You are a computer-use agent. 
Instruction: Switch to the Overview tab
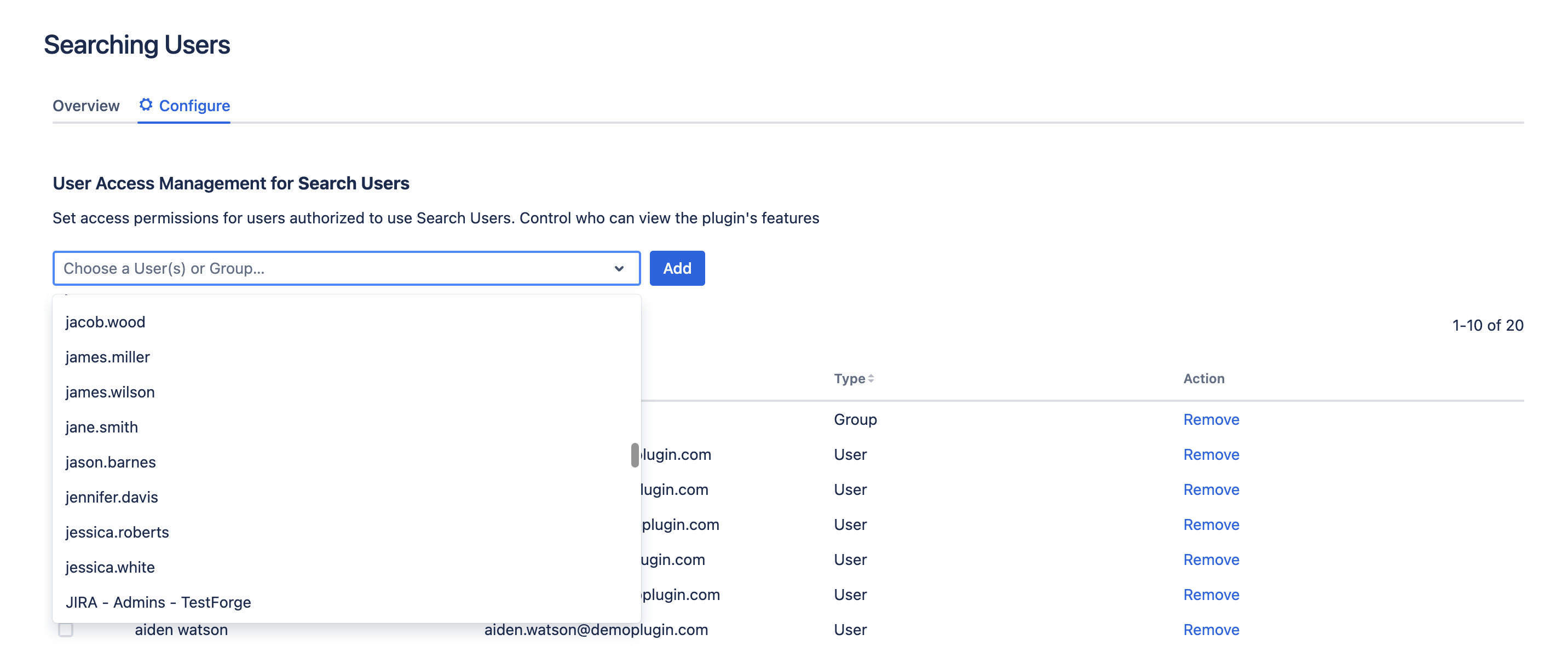pyautogui.click(x=86, y=106)
